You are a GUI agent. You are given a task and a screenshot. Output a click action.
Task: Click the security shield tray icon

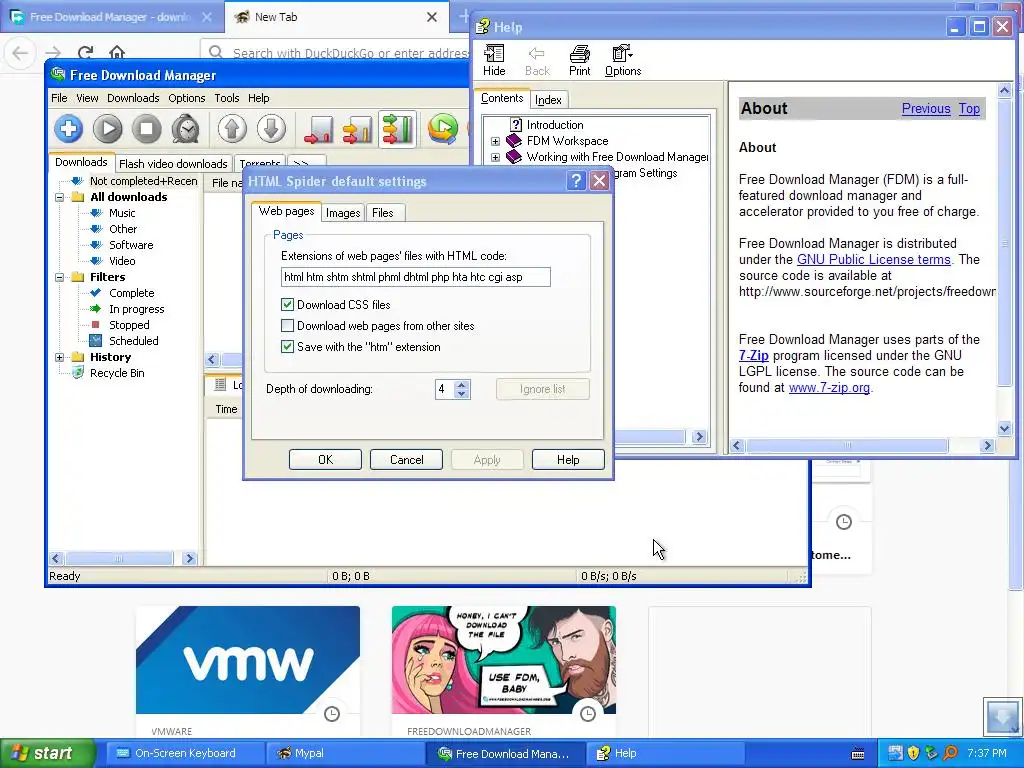point(913,753)
